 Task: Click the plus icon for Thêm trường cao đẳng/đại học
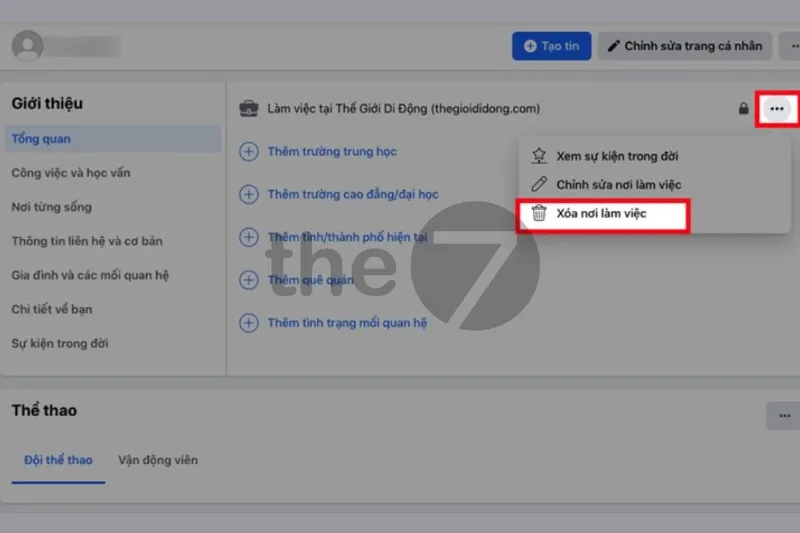point(249,194)
